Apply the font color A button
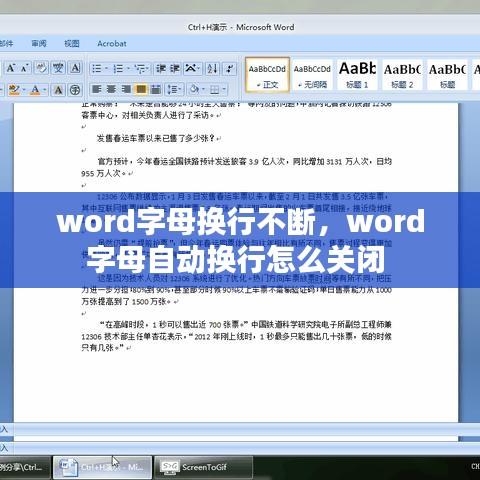This screenshot has height=480, width=480. click(35, 90)
